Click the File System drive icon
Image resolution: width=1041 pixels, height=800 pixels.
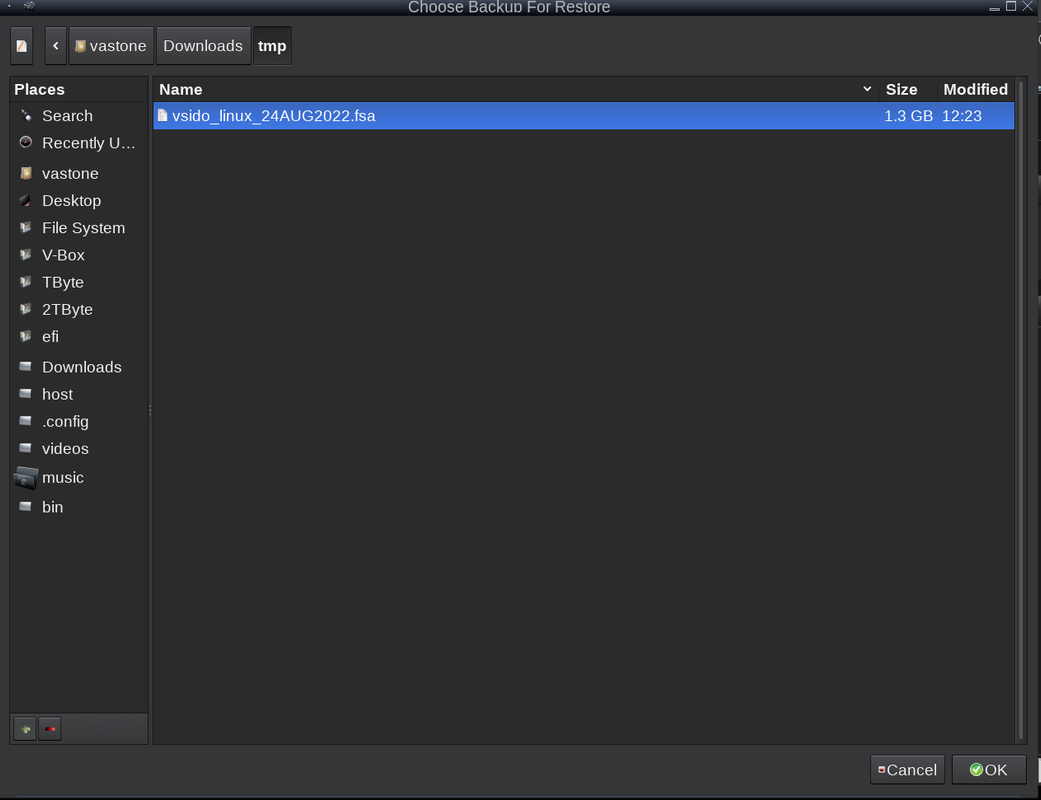pyautogui.click(x=26, y=228)
